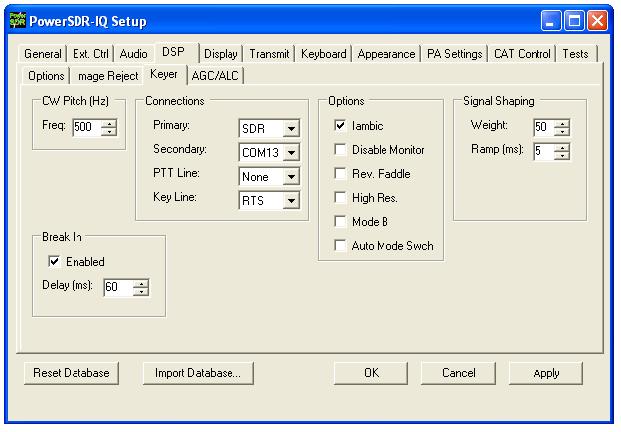Image resolution: width=621 pixels, height=432 pixels.
Task: Open the Keyboard tab
Action: click(x=324, y=54)
